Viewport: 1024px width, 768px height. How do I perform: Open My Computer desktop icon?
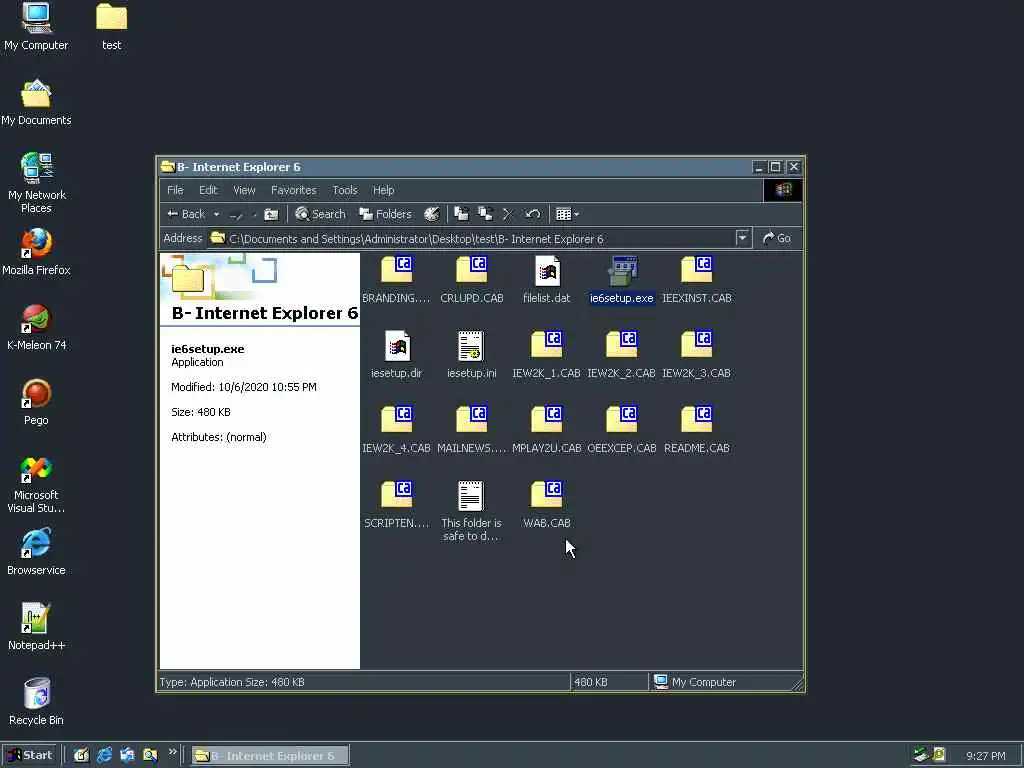[36, 27]
